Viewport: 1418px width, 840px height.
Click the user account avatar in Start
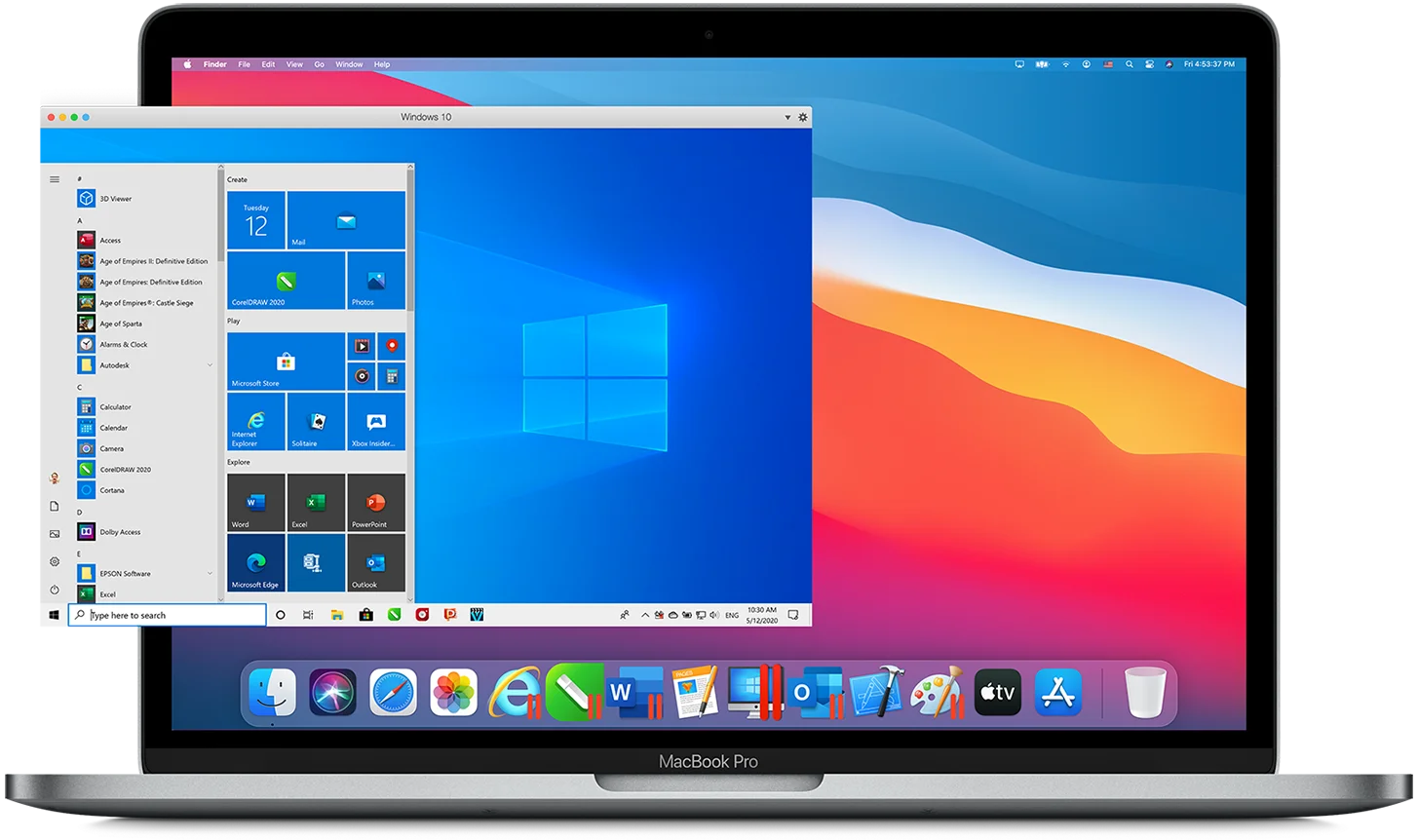pyautogui.click(x=55, y=477)
